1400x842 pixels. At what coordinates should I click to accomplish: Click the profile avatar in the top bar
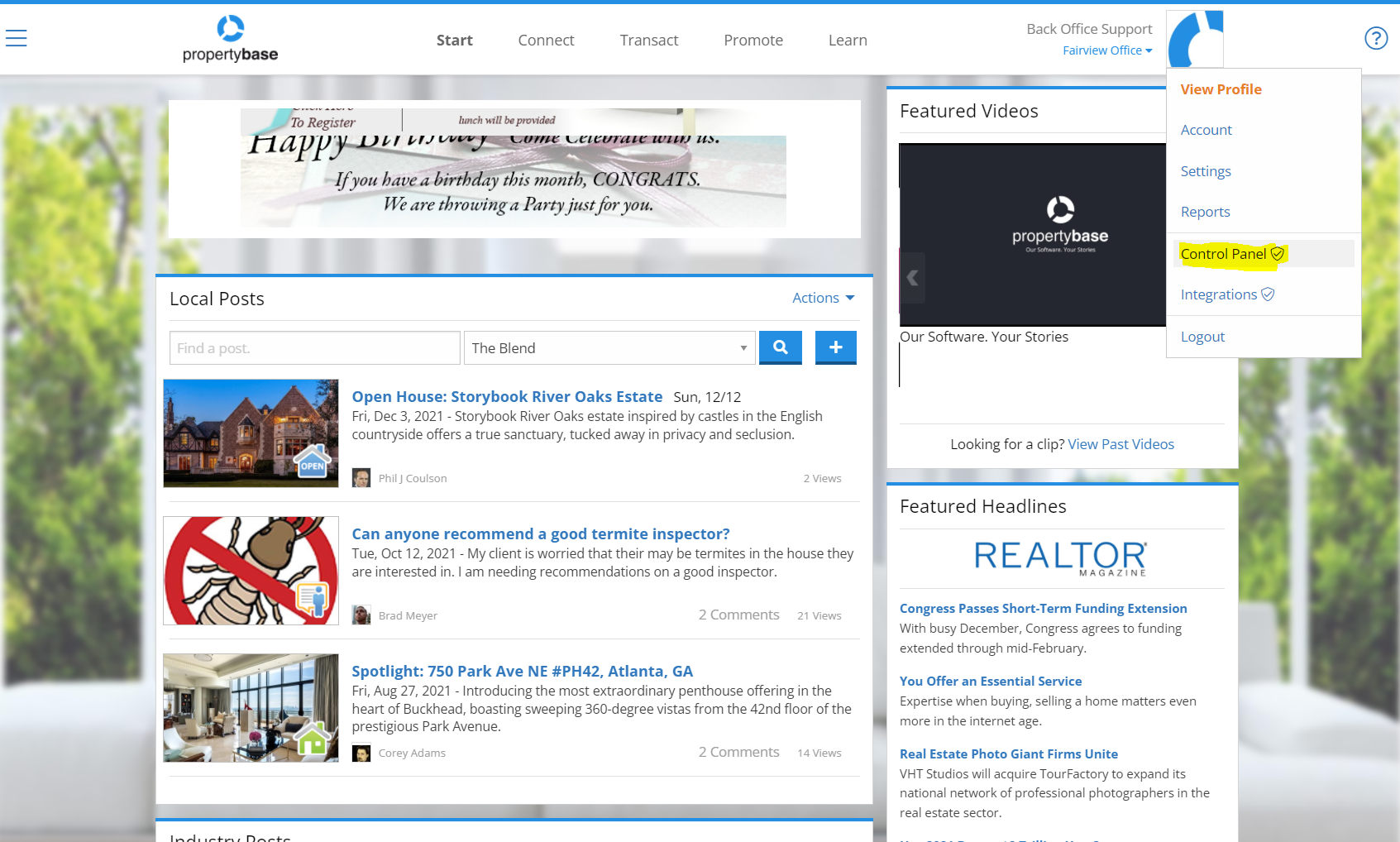click(1194, 37)
